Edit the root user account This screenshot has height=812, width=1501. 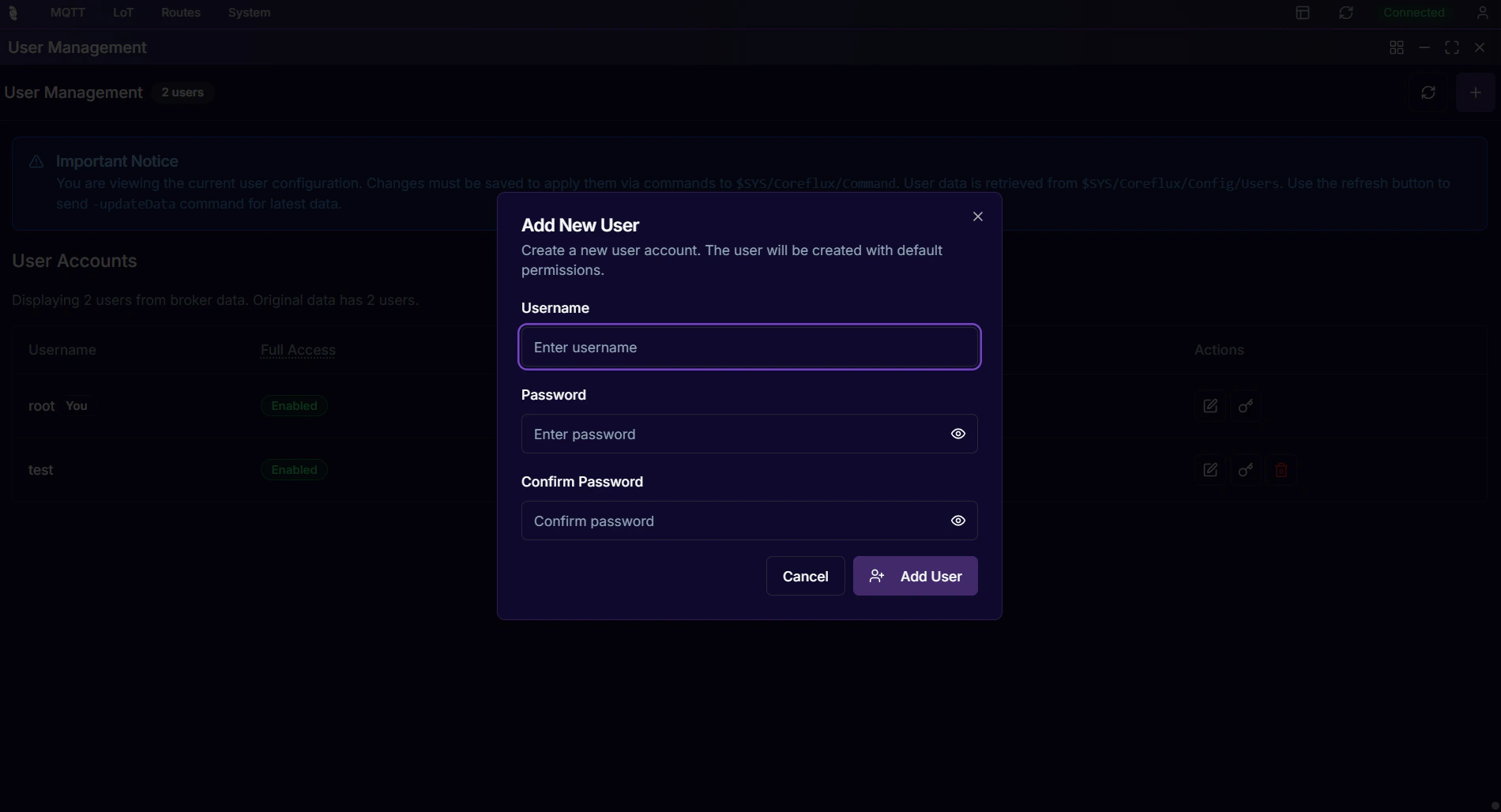click(1209, 405)
